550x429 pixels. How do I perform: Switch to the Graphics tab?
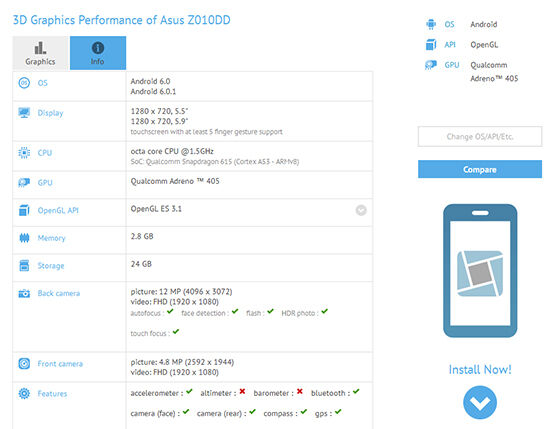tap(40, 53)
